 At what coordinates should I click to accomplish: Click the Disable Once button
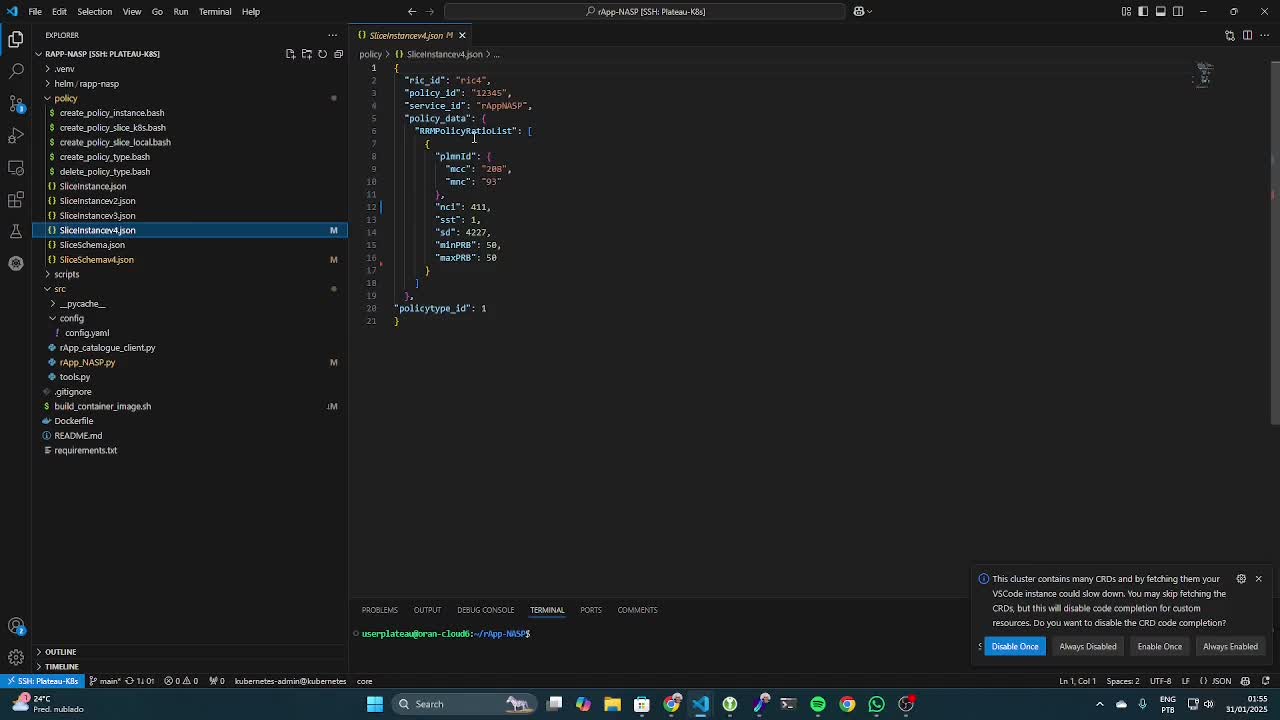[1015, 646]
